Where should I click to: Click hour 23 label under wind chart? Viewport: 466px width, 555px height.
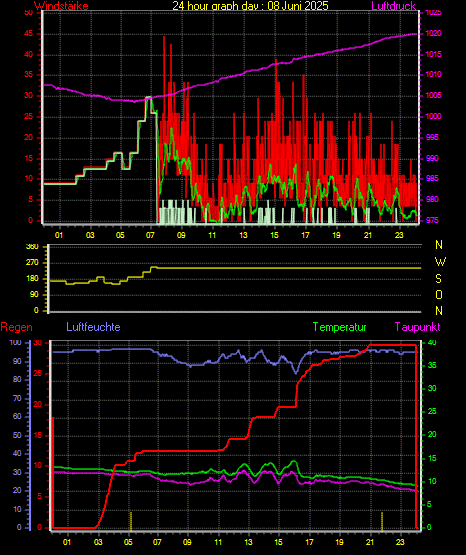[399, 235]
